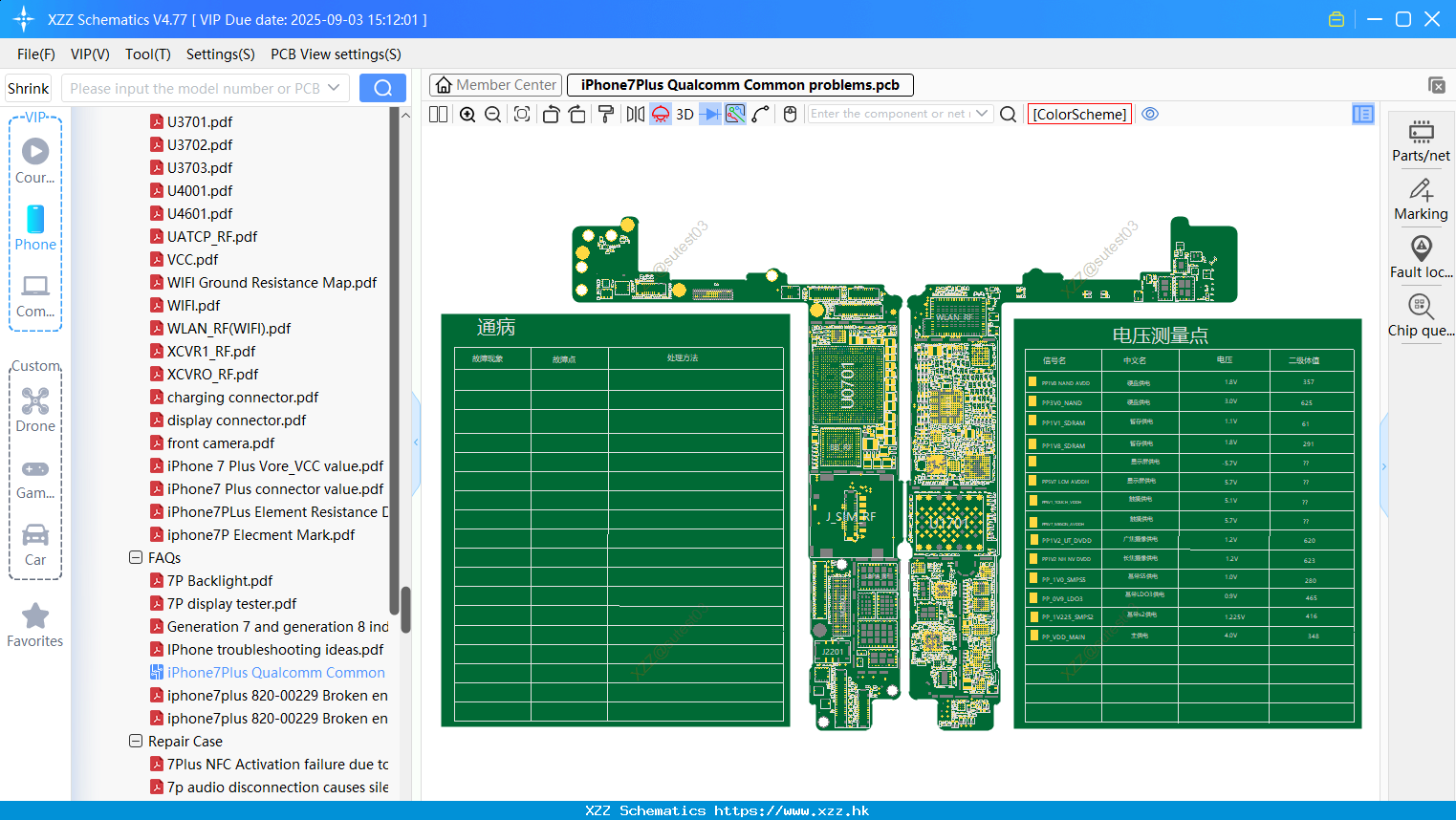Select the paint roller format icon

coord(606,114)
